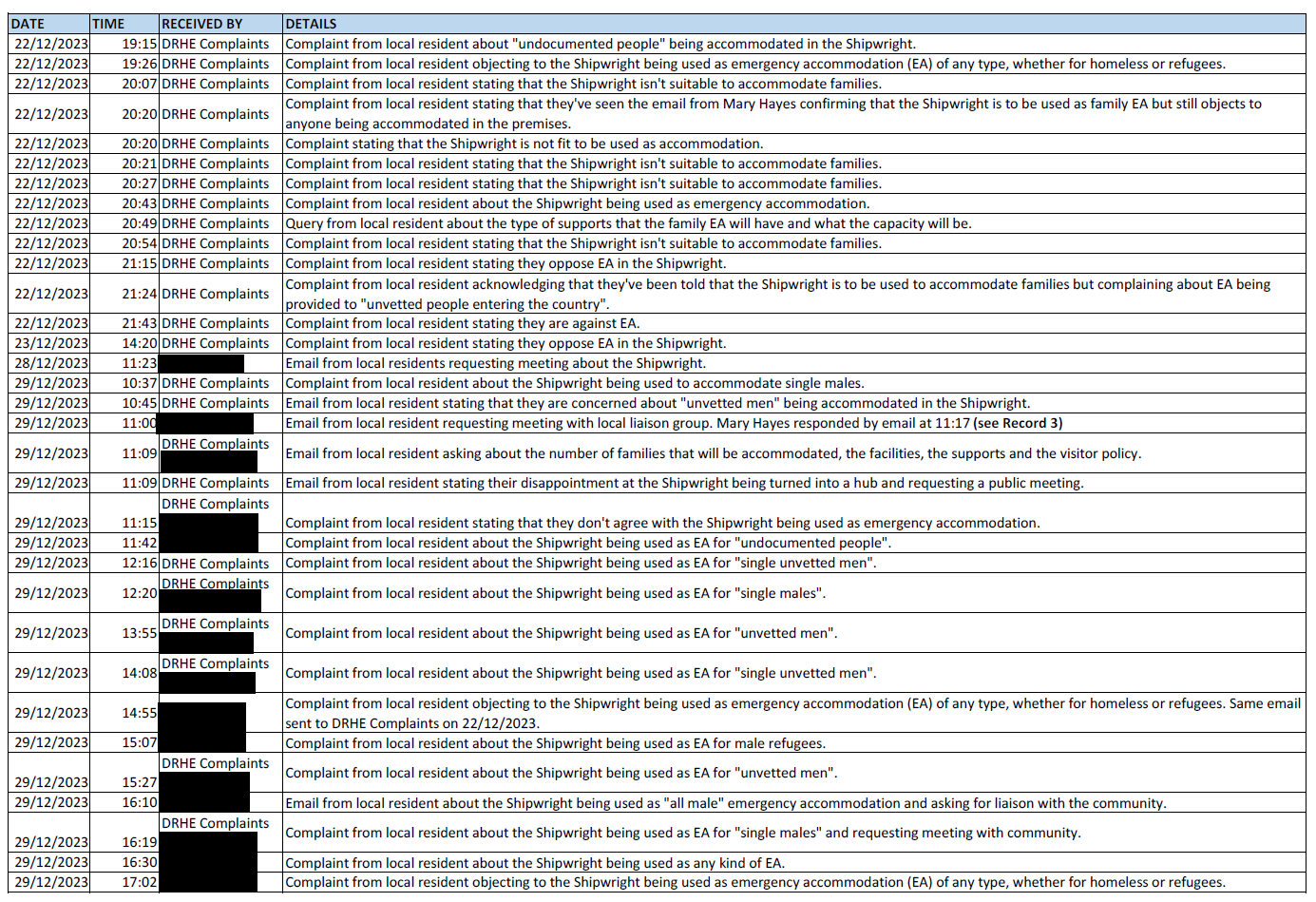Select the "EA for male refugees" detail
Screen dimensions: 1316x902
coord(794,742)
